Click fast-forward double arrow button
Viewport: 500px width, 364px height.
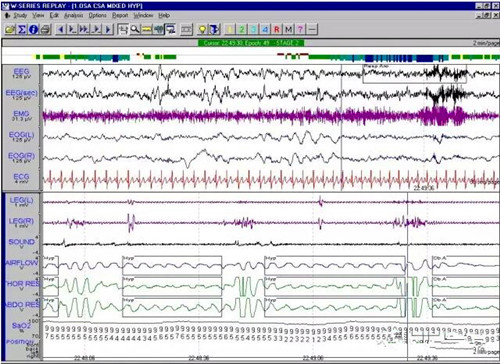click(x=84, y=29)
